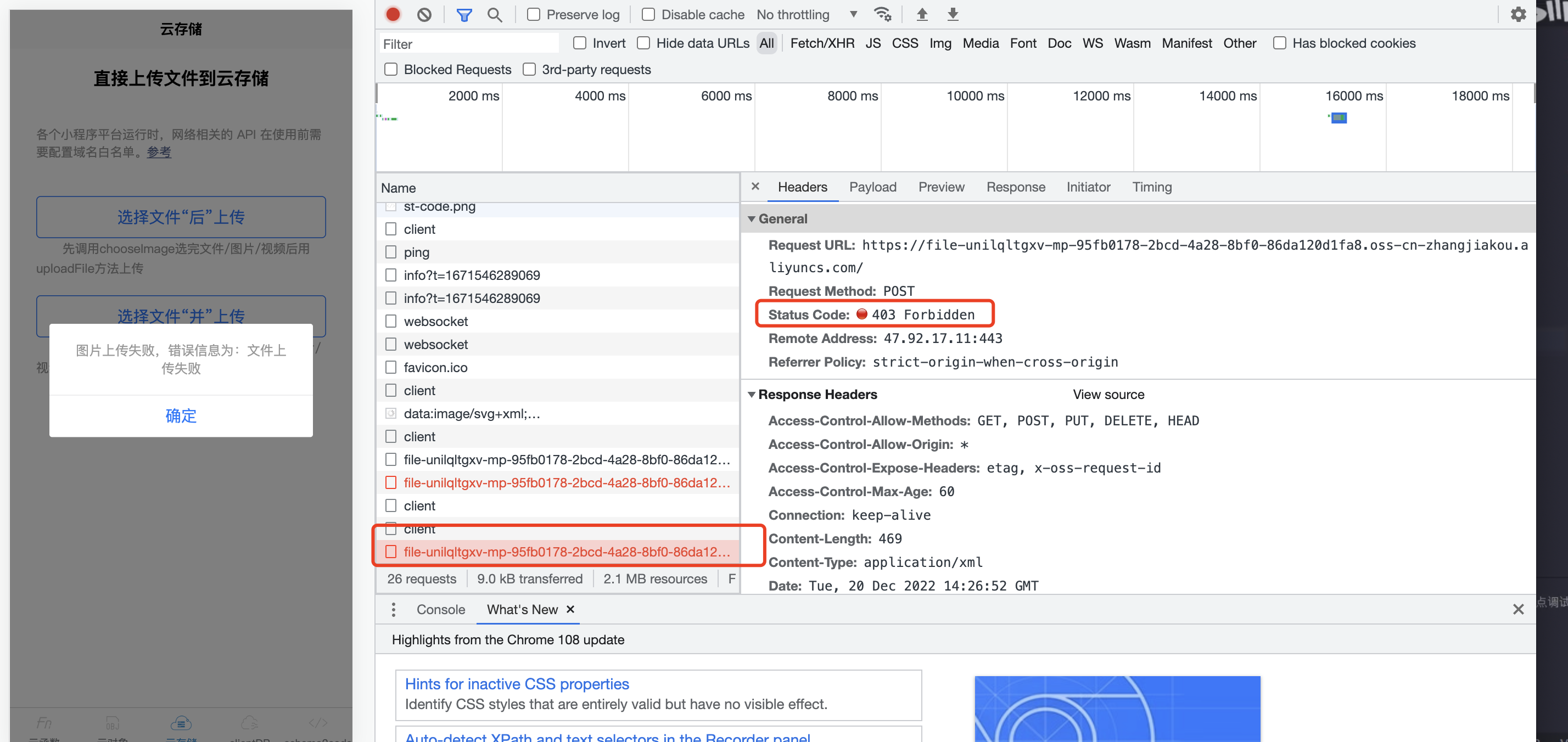Select the cloud storage bottom tab icon
This screenshot has width=1568, height=742.
pyautogui.click(x=181, y=723)
